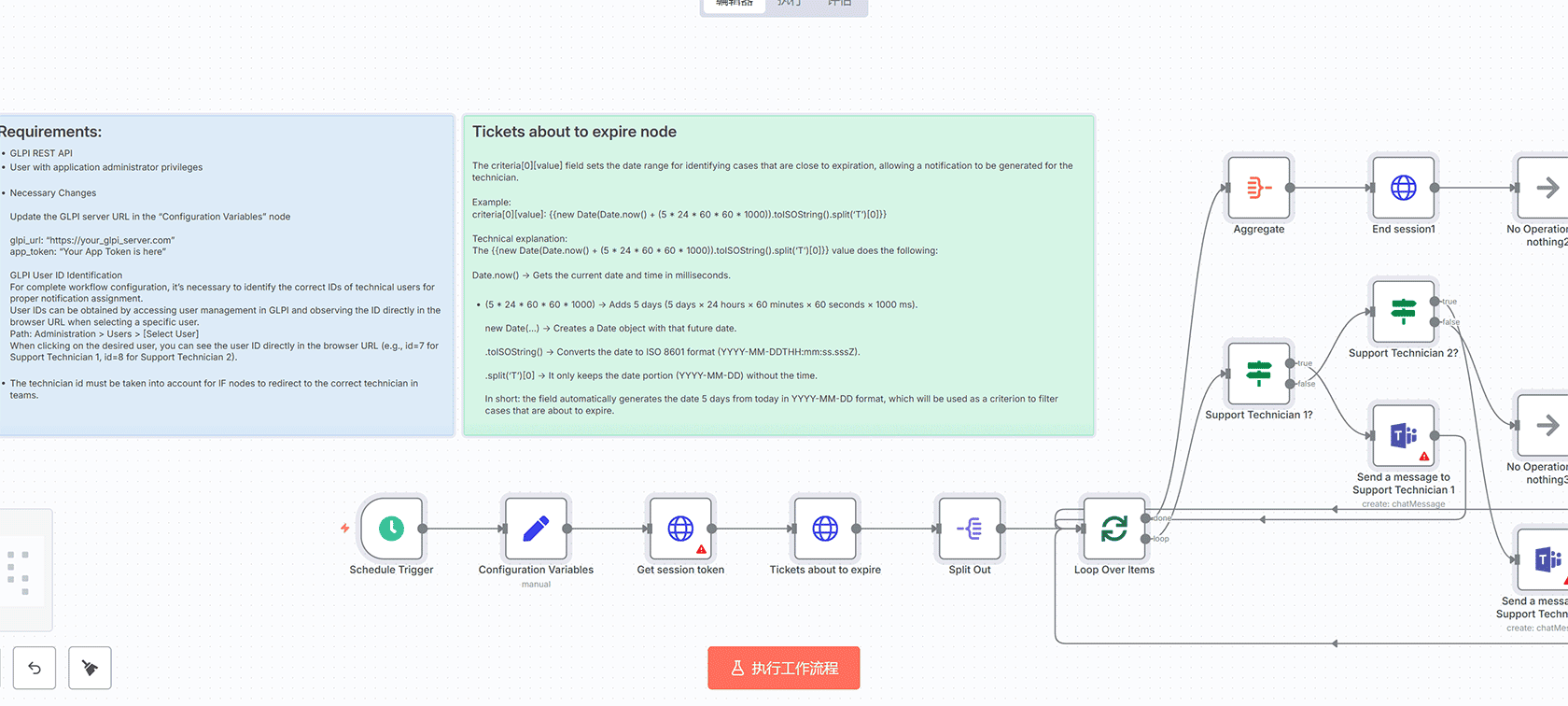The height and width of the screenshot is (706, 1568).
Task: Select the Schedule Trigger clock node
Action: click(x=392, y=529)
